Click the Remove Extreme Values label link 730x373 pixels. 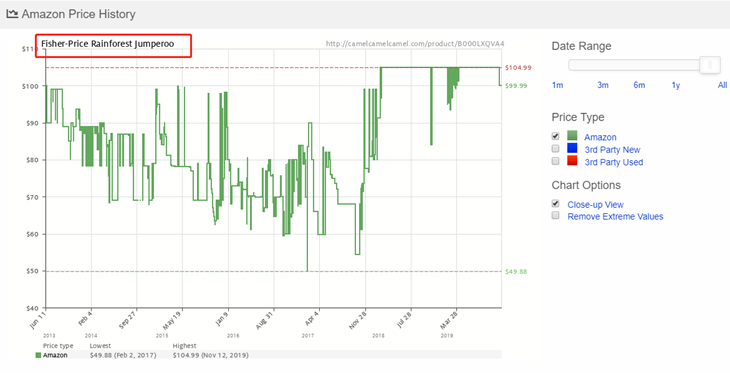point(615,217)
